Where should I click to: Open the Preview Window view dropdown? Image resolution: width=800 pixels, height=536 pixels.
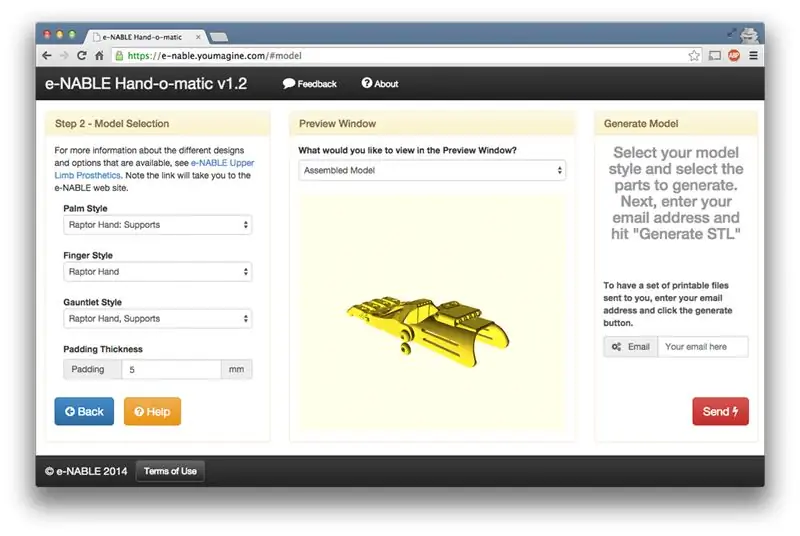(432, 170)
